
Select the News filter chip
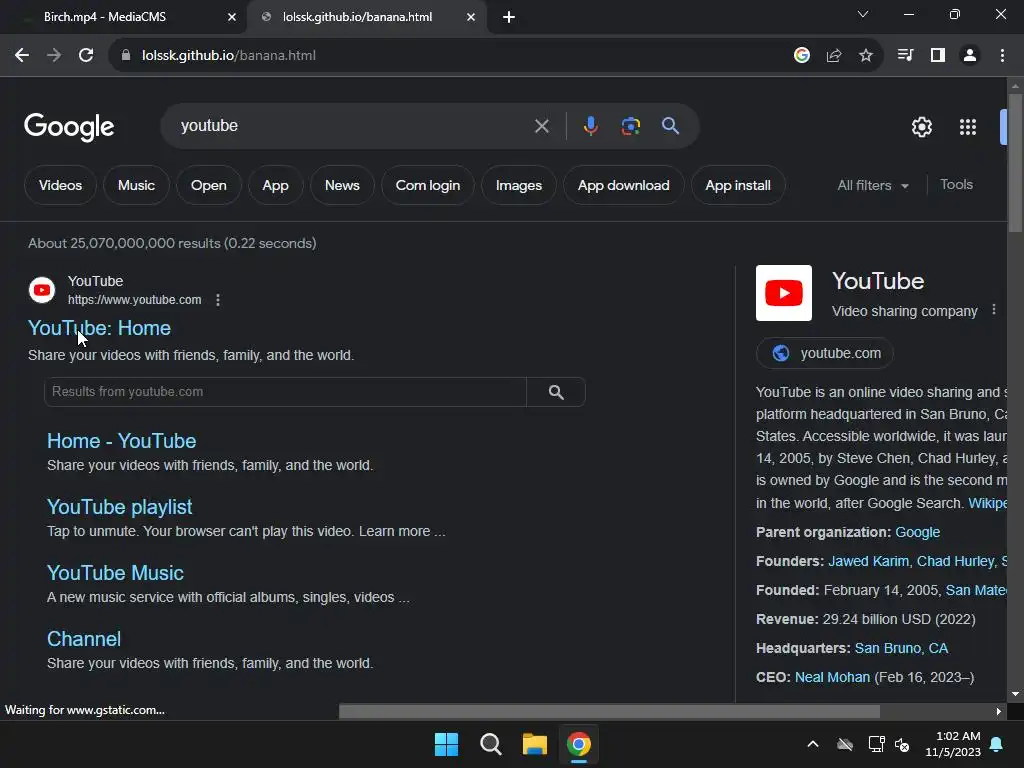tap(342, 185)
